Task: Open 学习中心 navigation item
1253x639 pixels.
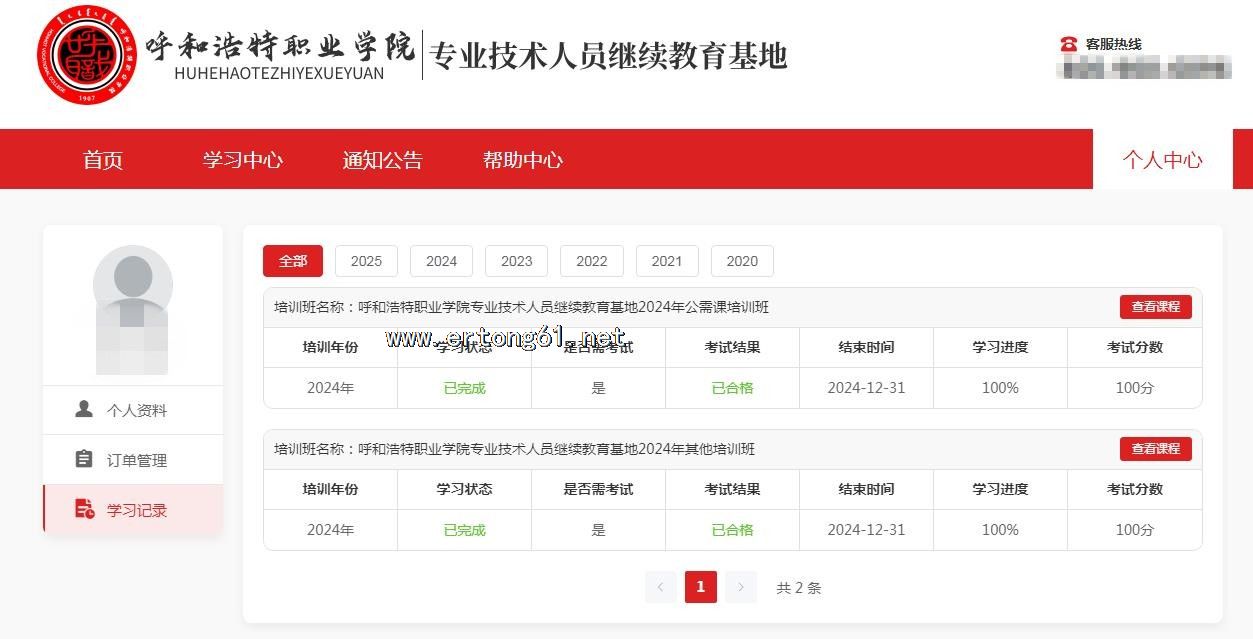Action: pyautogui.click(x=243, y=160)
